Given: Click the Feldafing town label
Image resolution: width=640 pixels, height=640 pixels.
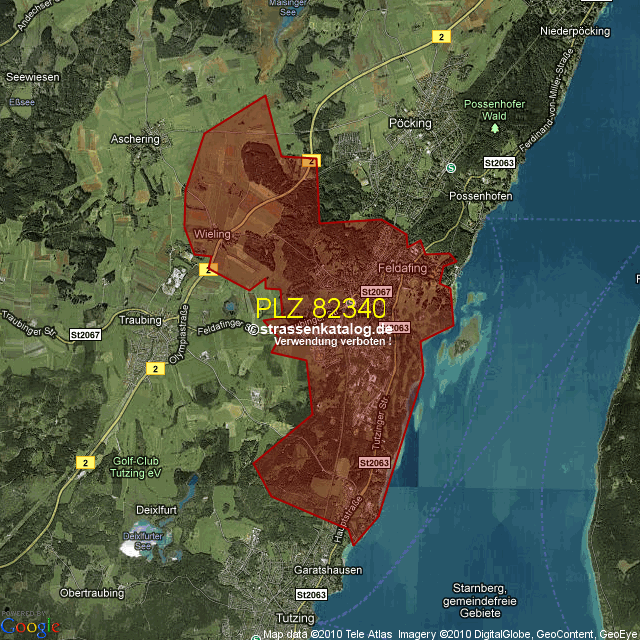Looking at the screenshot, I should tap(402, 268).
